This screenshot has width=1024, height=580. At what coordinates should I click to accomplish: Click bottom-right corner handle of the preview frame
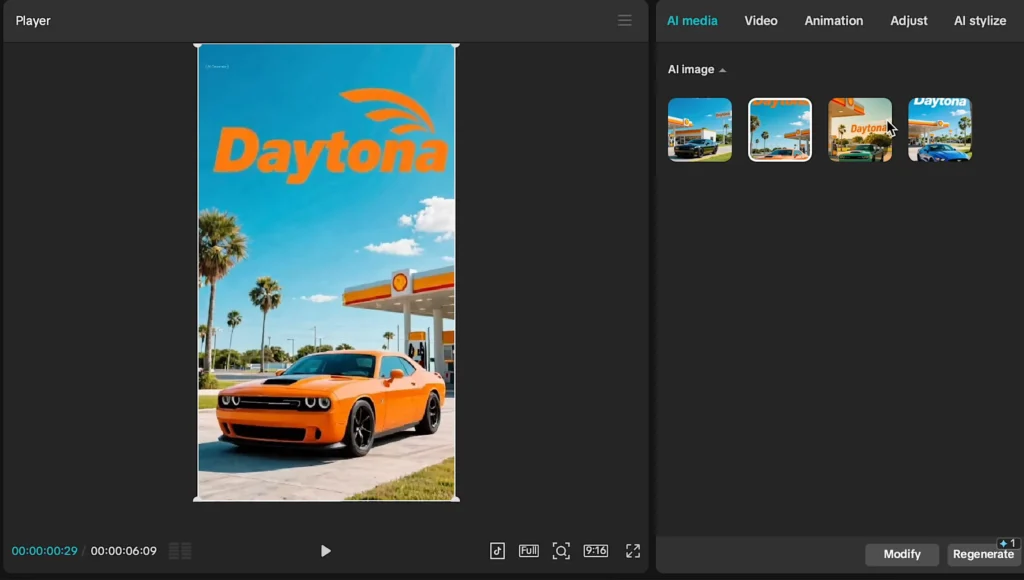(456, 500)
